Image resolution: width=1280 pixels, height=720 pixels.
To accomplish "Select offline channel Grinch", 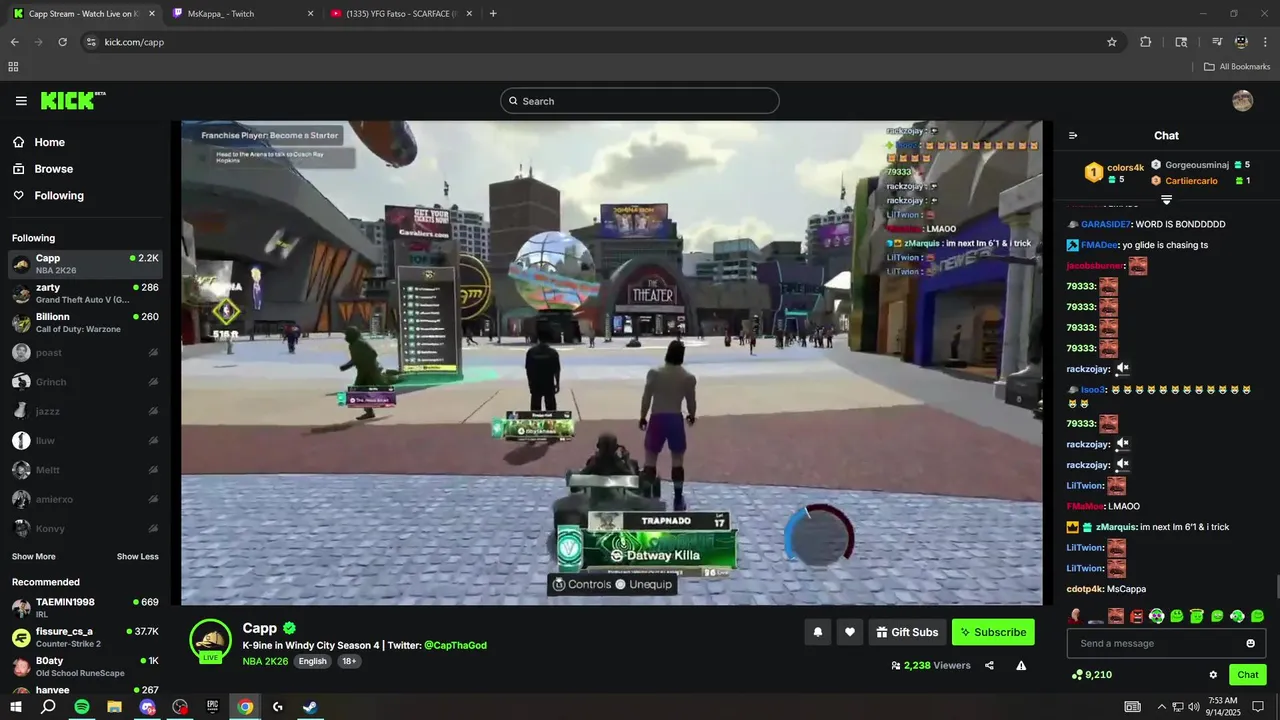I will (x=85, y=381).
